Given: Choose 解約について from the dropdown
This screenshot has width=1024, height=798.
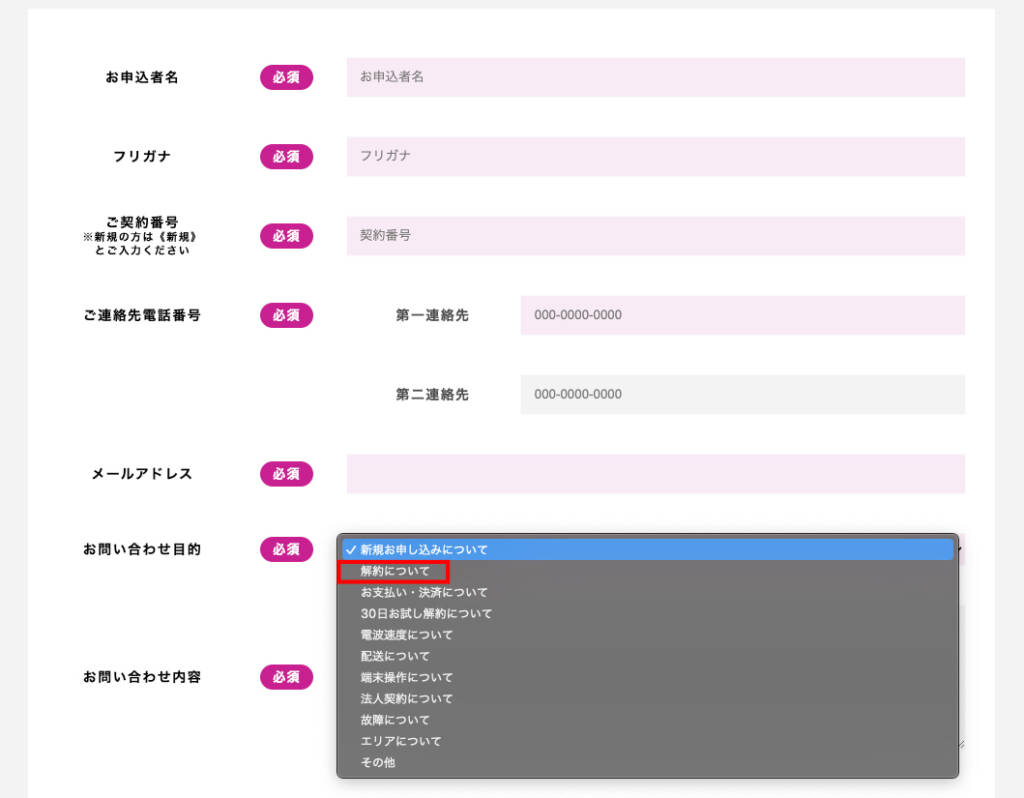Looking at the screenshot, I should (x=647, y=571).
